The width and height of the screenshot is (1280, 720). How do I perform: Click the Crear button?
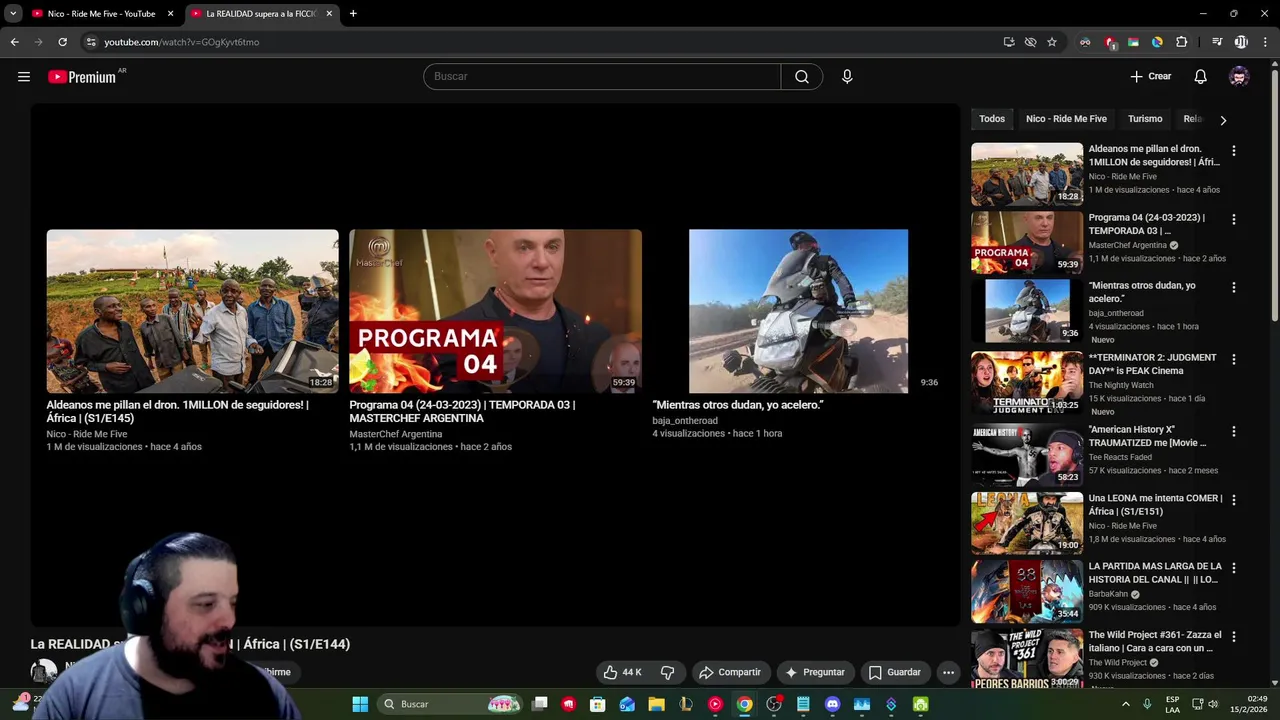[x=1151, y=77]
